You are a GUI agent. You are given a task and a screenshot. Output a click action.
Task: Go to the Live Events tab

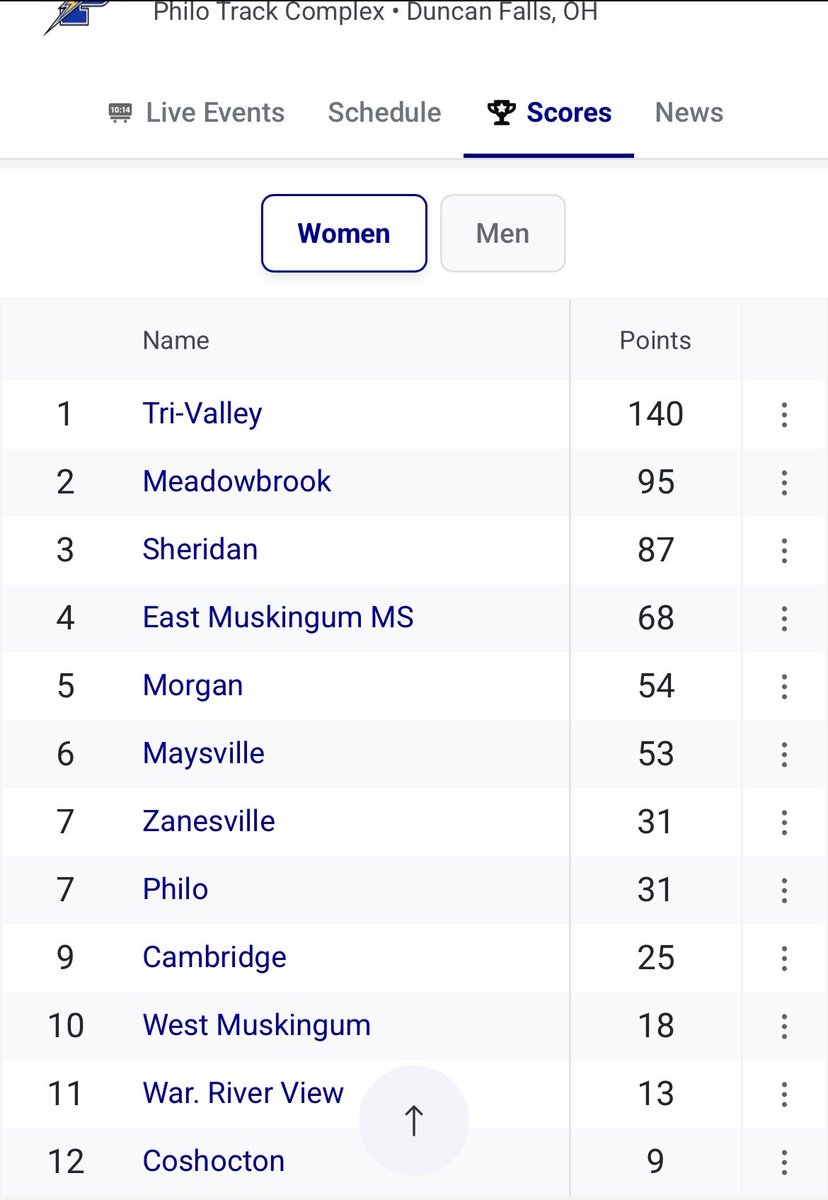click(x=196, y=112)
